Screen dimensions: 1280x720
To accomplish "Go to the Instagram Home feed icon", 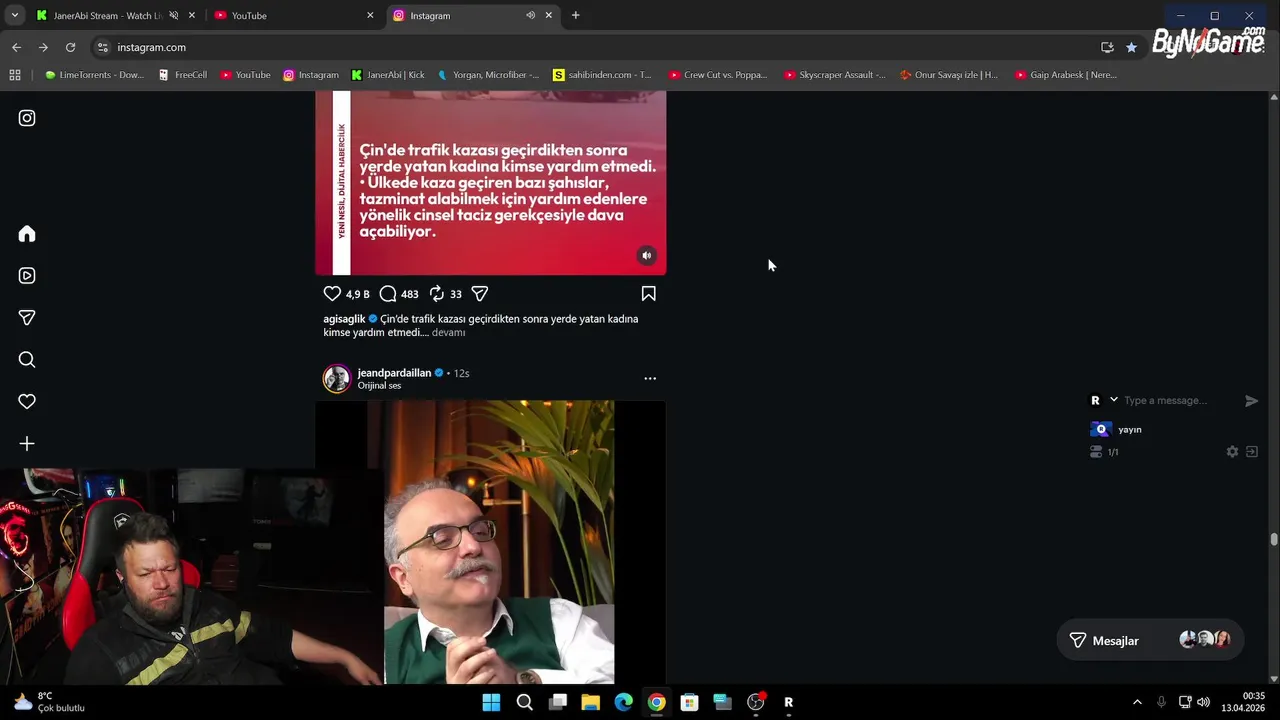I will click(27, 234).
